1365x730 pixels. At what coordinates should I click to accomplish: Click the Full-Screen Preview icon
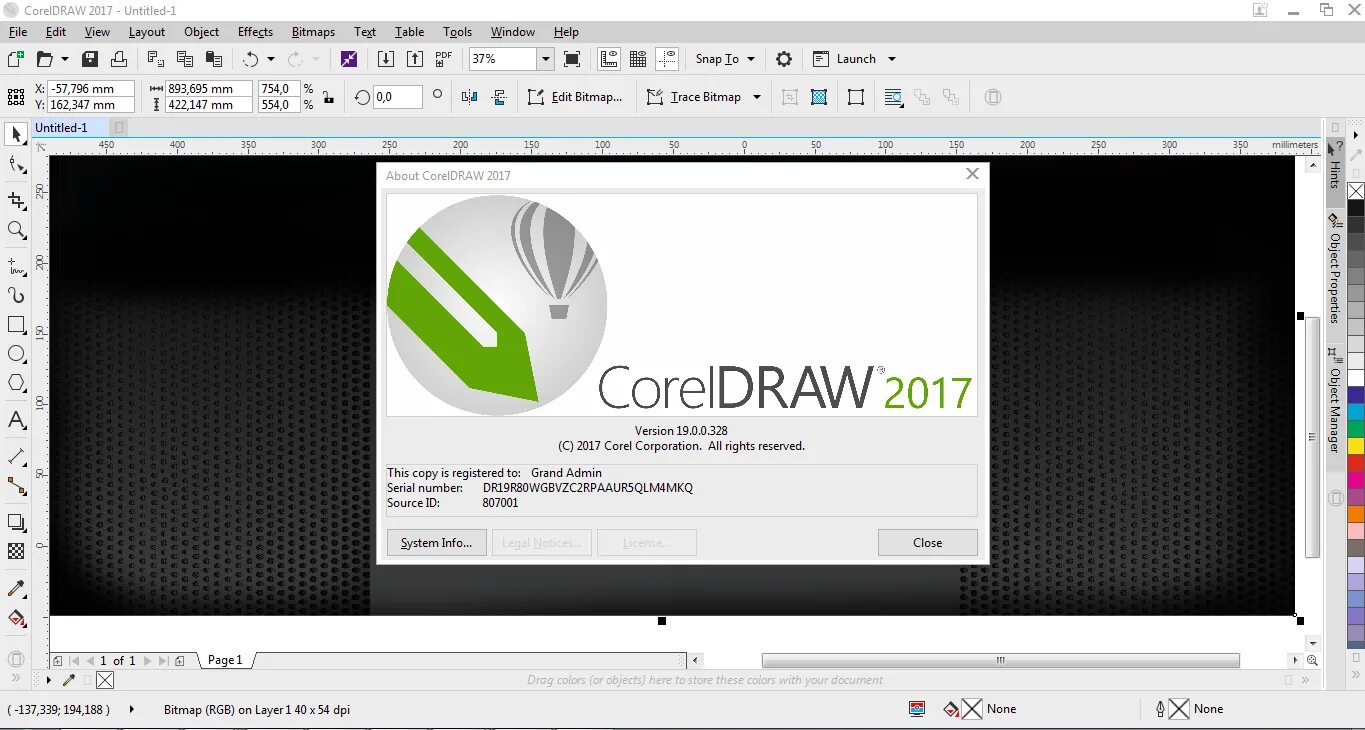click(x=572, y=59)
